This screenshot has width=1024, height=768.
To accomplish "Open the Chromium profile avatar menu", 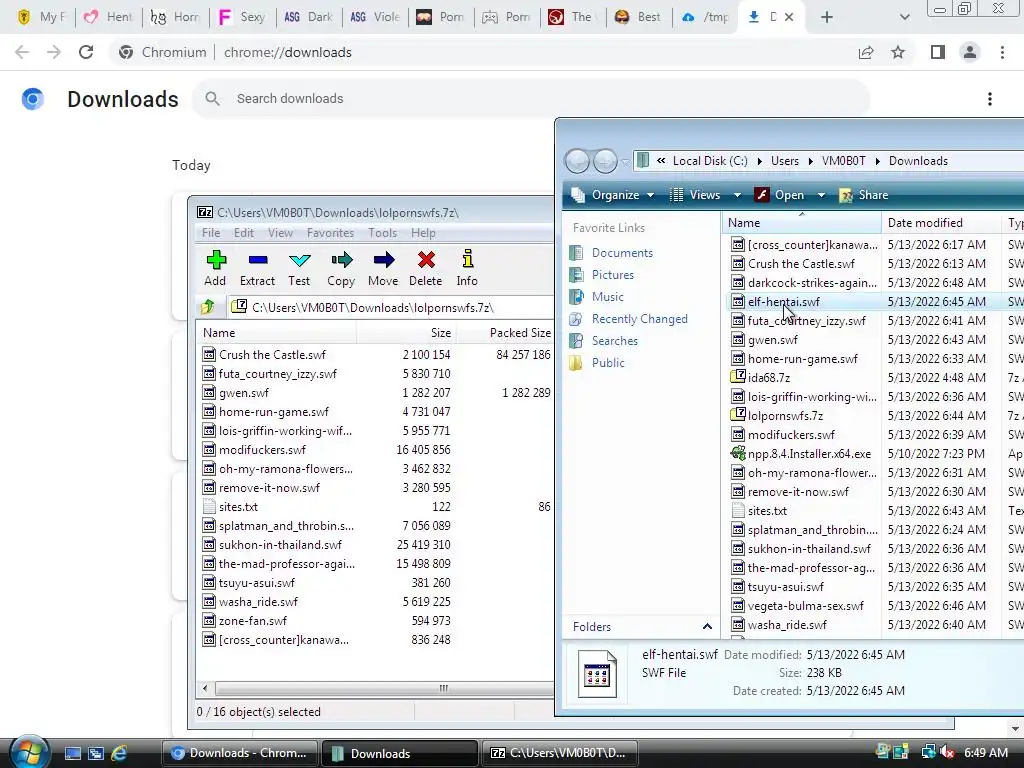I will pos(970,52).
